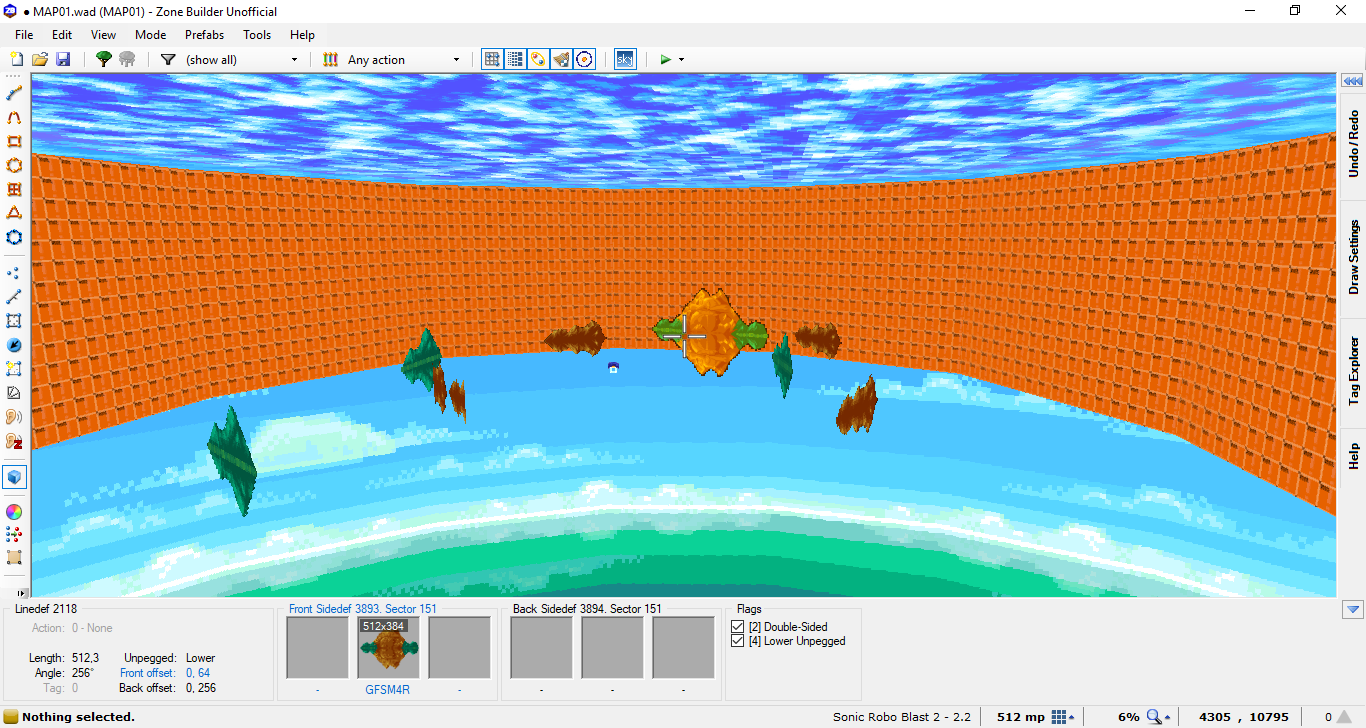Uncheck the Lower Unpegged flag
Image resolution: width=1366 pixels, height=728 pixels.
click(738, 641)
